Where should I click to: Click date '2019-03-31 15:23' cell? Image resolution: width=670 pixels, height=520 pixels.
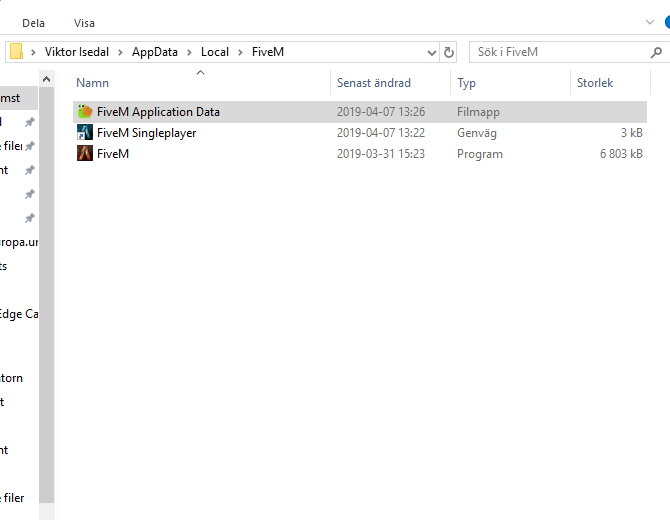[381, 154]
